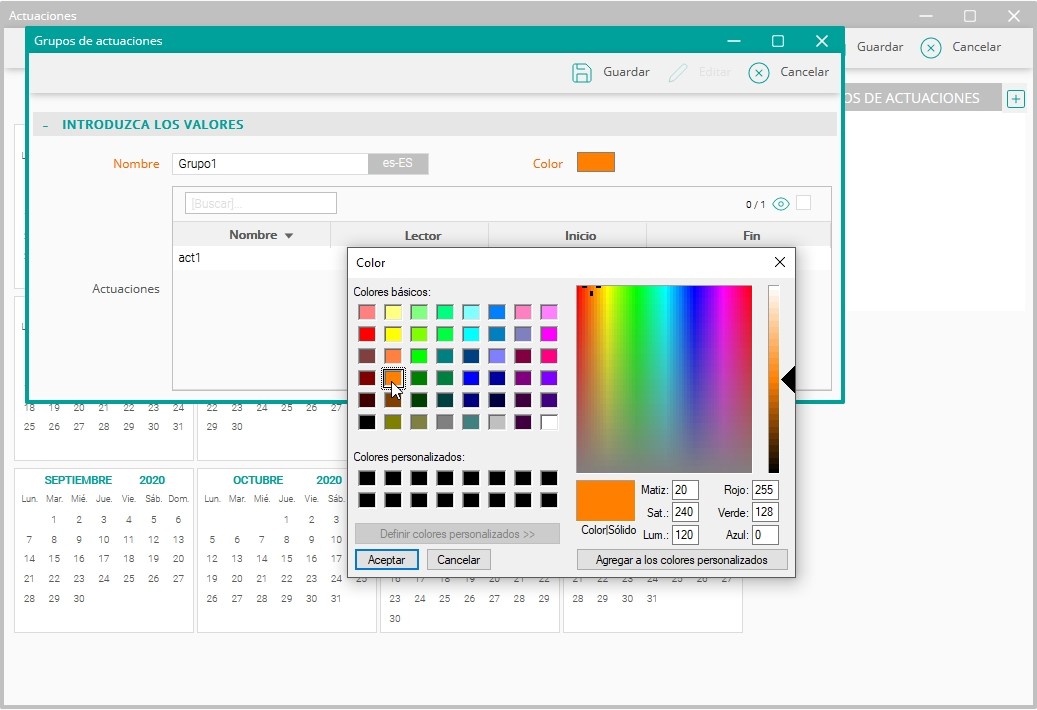Select the cyan basic color swatch in second row

(471, 334)
